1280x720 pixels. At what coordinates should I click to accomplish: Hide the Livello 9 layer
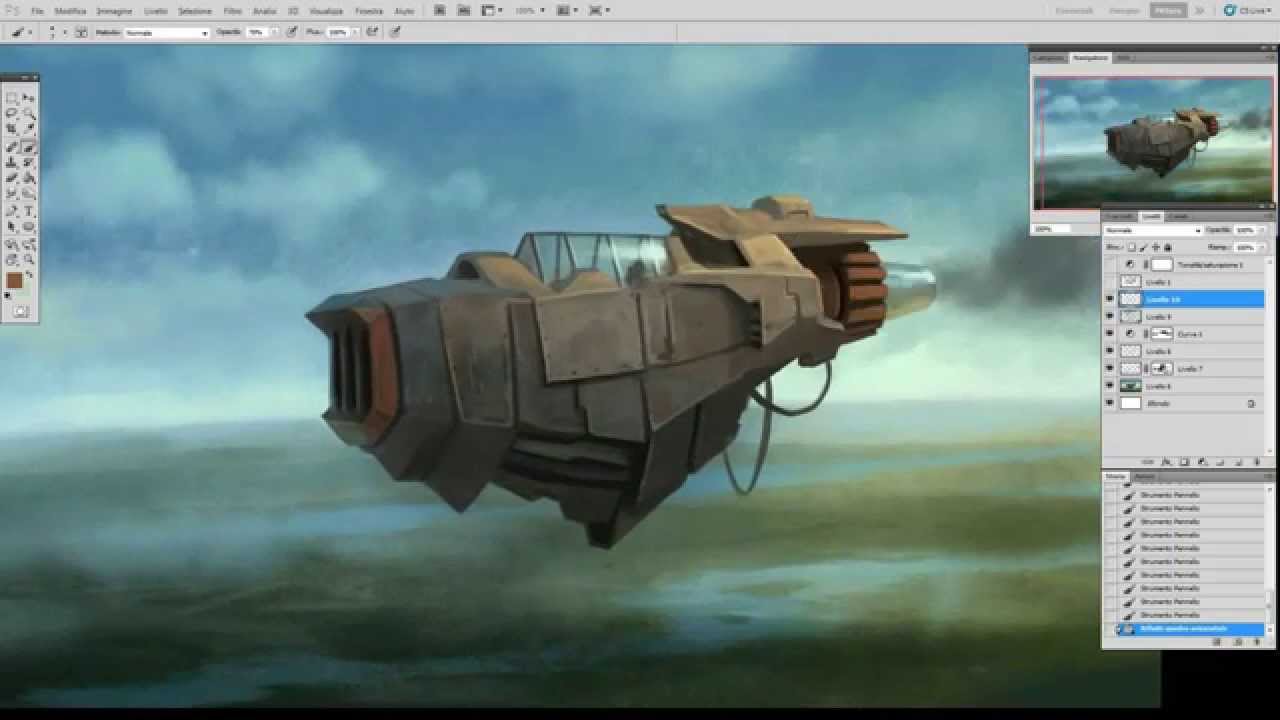click(1109, 316)
